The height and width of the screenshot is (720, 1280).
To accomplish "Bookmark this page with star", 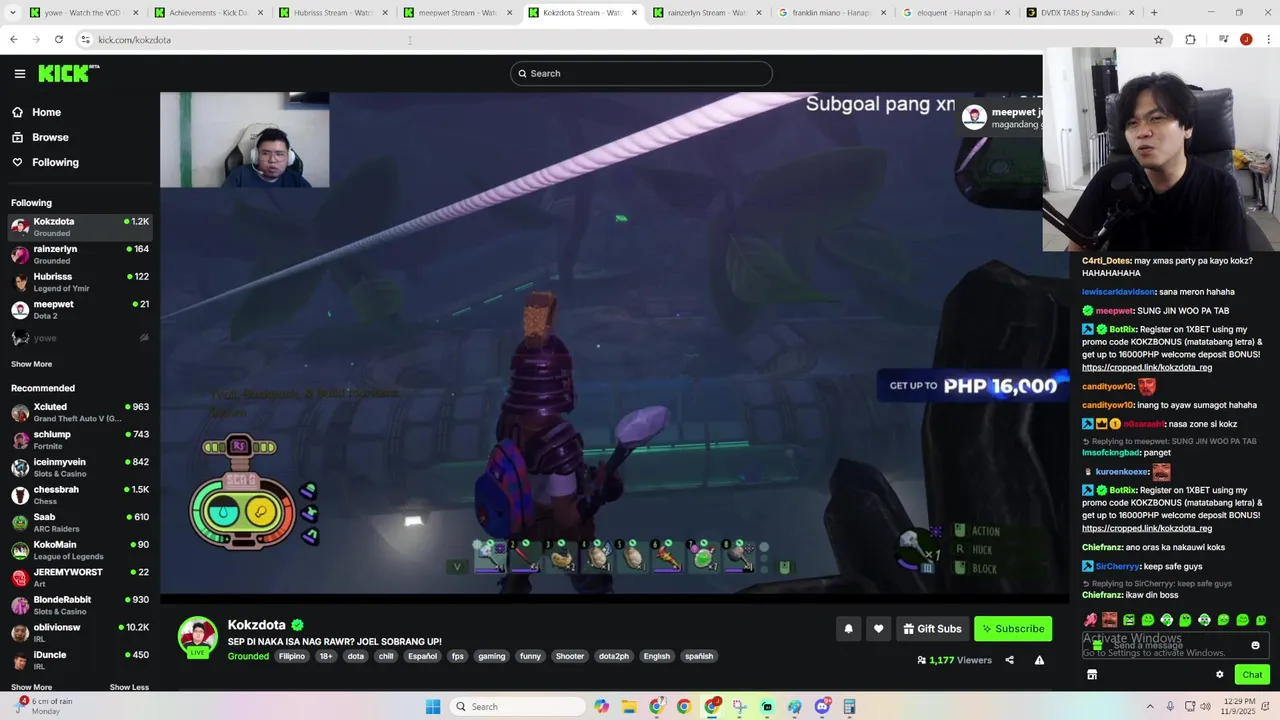I will point(1158,39).
